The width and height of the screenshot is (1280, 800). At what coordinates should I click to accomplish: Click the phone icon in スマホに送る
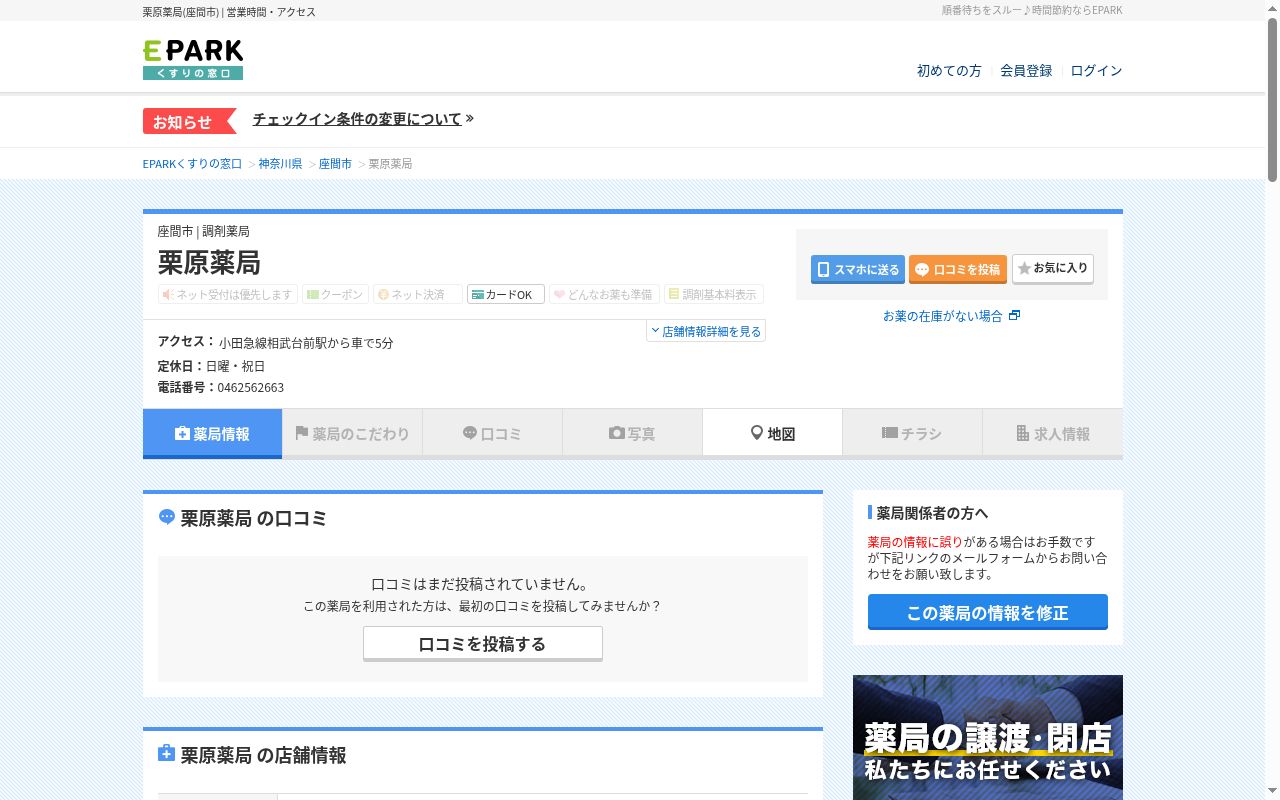pos(824,269)
